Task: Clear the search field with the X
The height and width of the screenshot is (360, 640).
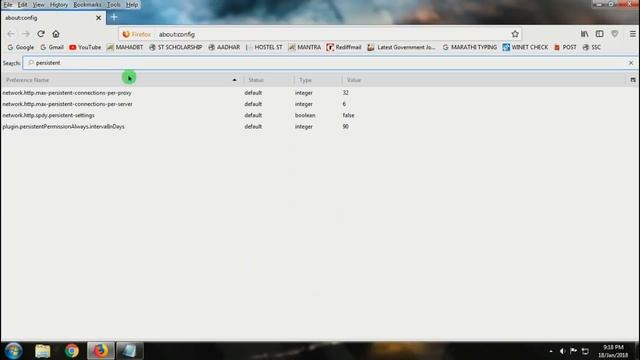Action: pos(631,63)
